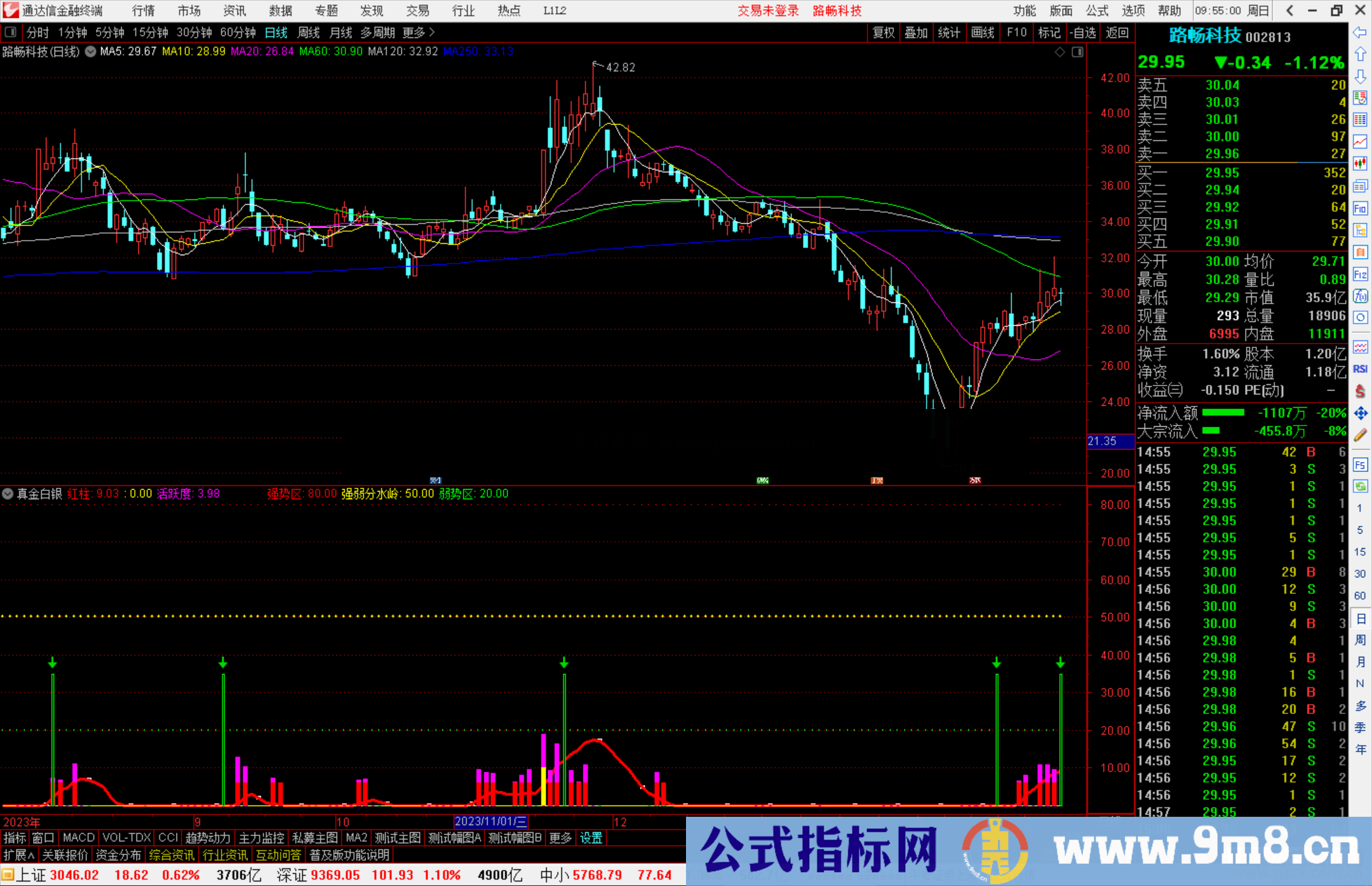This screenshot has height=886, width=1372.
Task: Click the 21.35 price marker on the axis
Action: 1101,441
